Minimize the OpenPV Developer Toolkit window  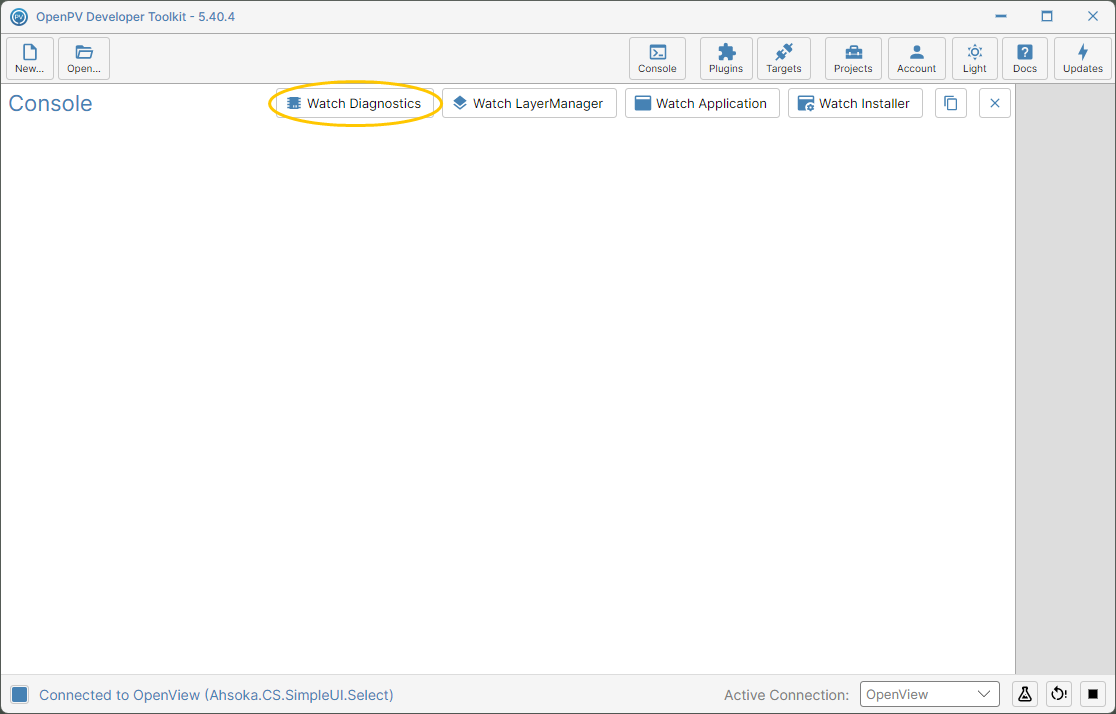[x=1001, y=16]
